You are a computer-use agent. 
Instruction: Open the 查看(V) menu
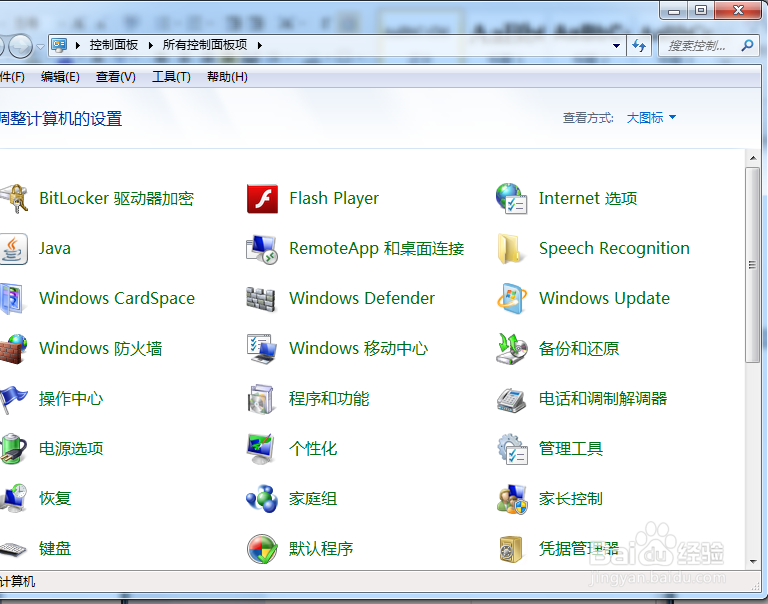tap(115, 77)
